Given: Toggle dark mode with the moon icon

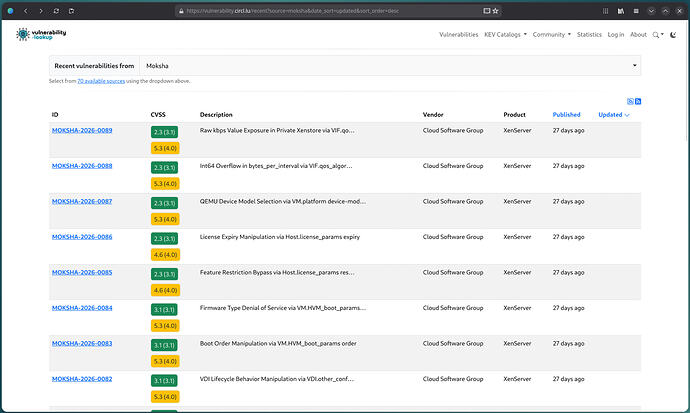Looking at the screenshot, I should tap(673, 34).
